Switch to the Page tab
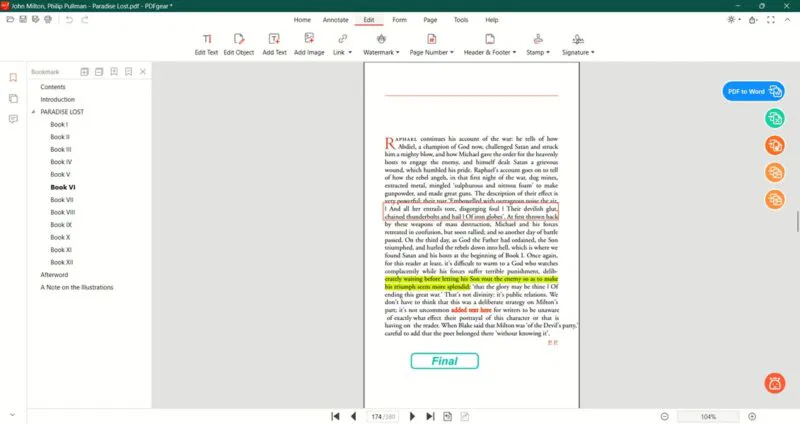The image size is (800, 424). (x=430, y=20)
